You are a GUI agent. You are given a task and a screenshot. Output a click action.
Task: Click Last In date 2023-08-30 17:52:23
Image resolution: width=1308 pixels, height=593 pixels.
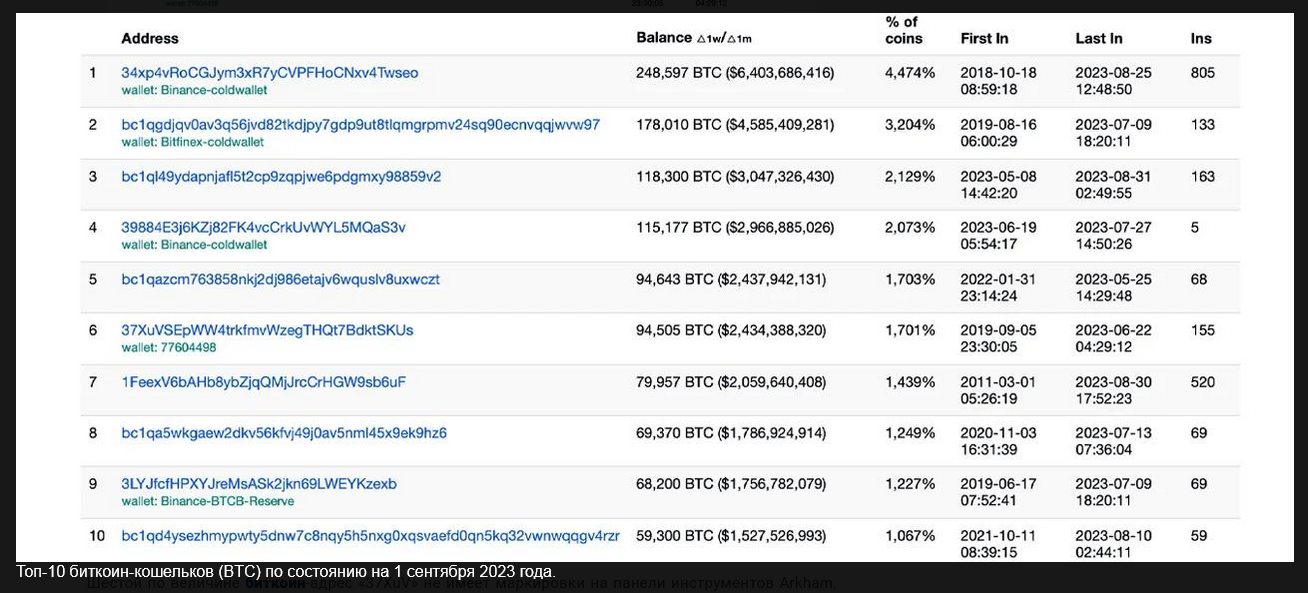[1113, 390]
